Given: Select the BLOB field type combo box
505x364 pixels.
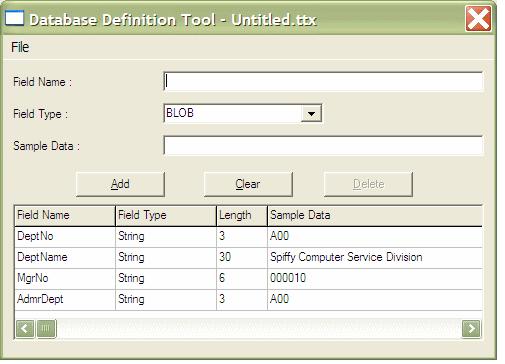Looking at the screenshot, I should point(243,113).
